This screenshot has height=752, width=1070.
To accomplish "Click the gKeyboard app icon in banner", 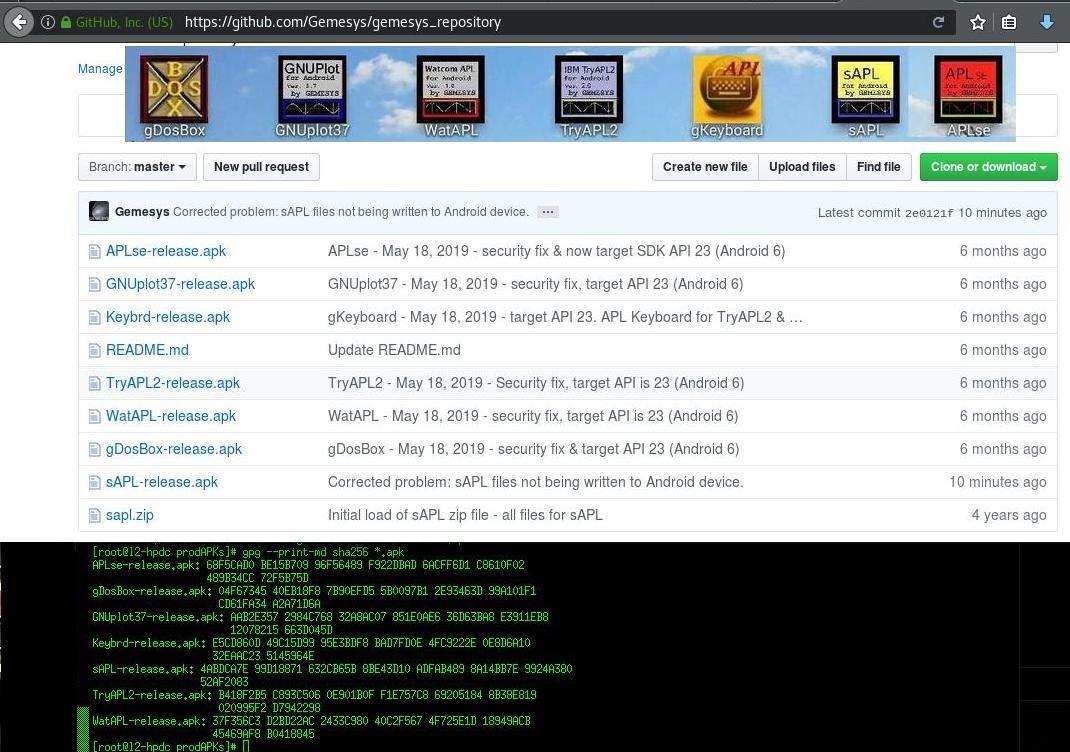I will [x=727, y=89].
